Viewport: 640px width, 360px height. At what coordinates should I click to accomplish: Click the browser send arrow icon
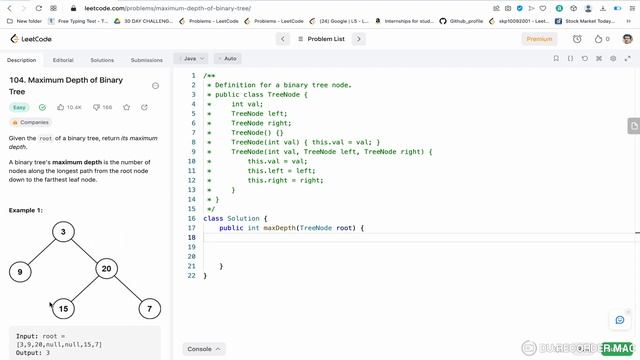click(531, 8)
